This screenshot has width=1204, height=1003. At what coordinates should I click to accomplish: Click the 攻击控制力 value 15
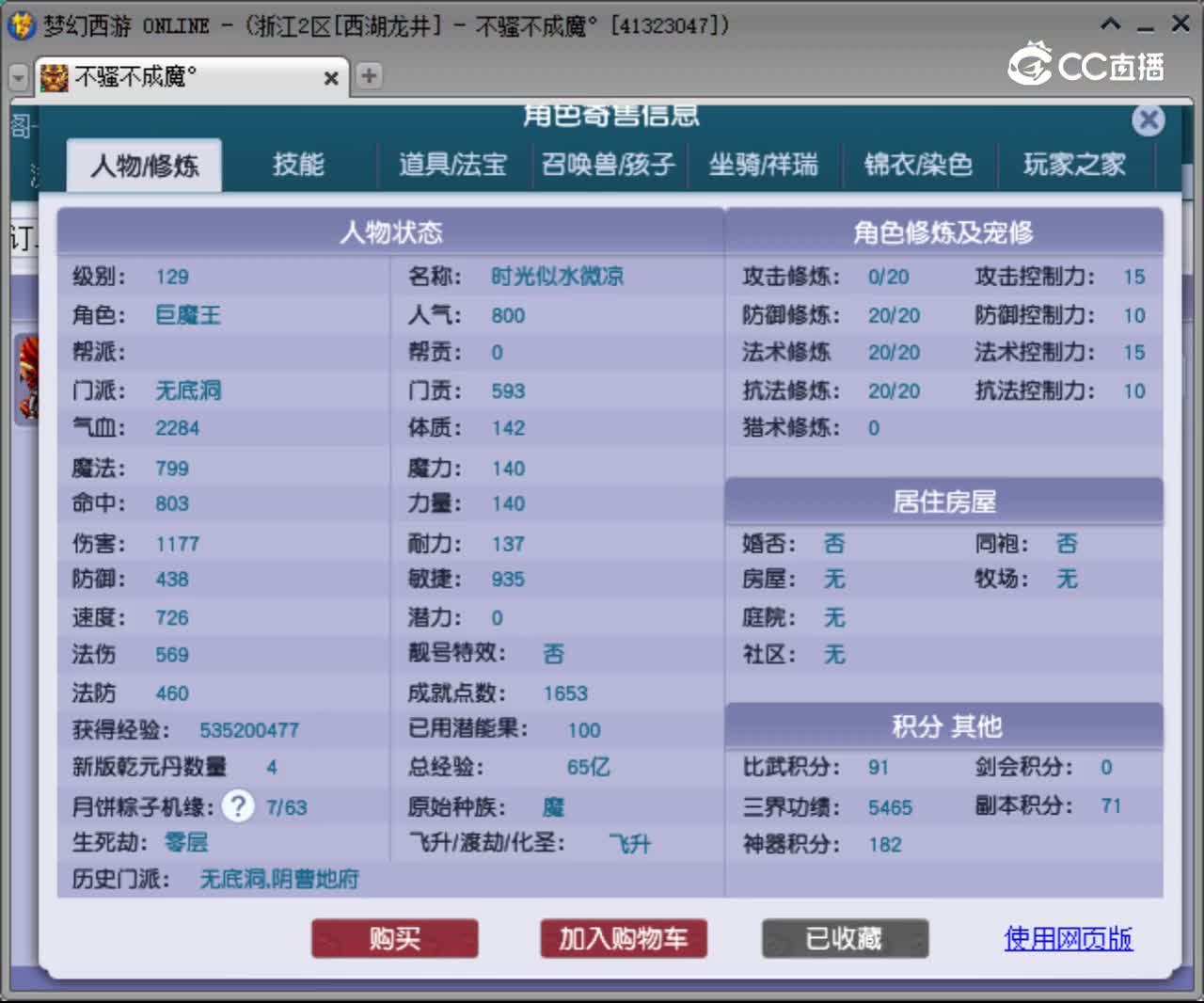click(x=1134, y=278)
